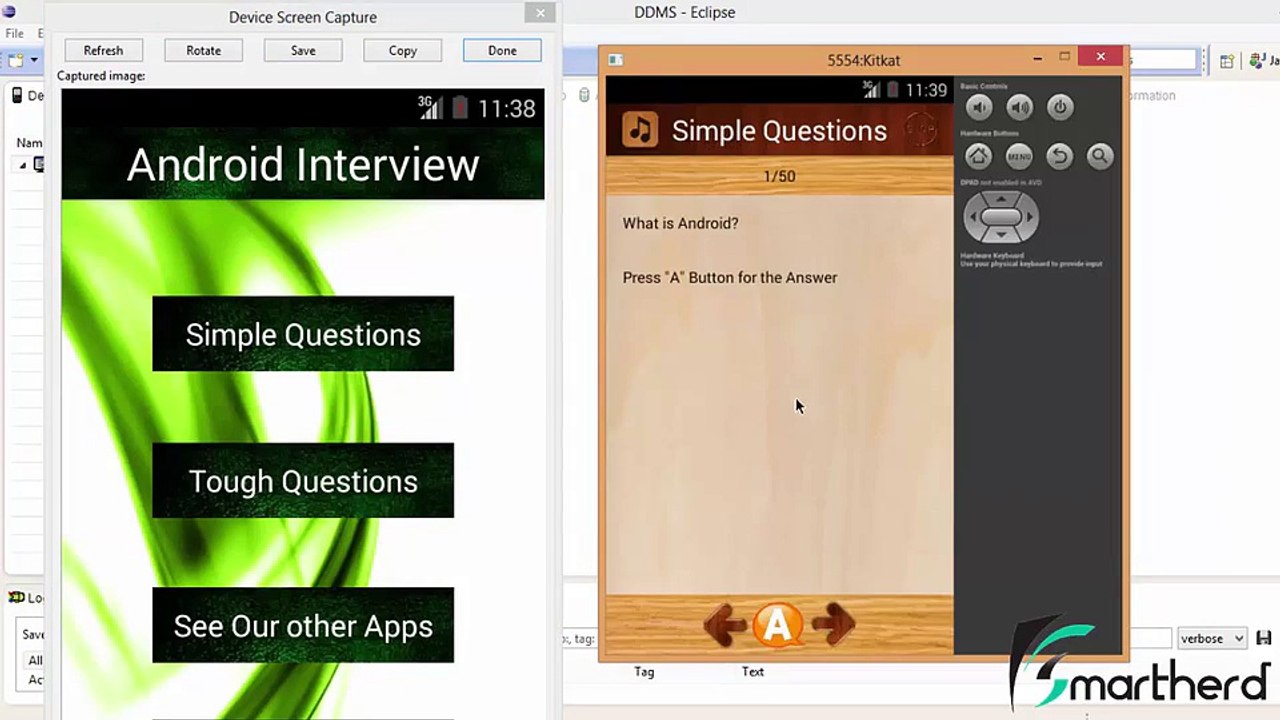The image size is (1280, 720).
Task: Click the 1/50 question counter
Action: pyautogui.click(x=779, y=176)
